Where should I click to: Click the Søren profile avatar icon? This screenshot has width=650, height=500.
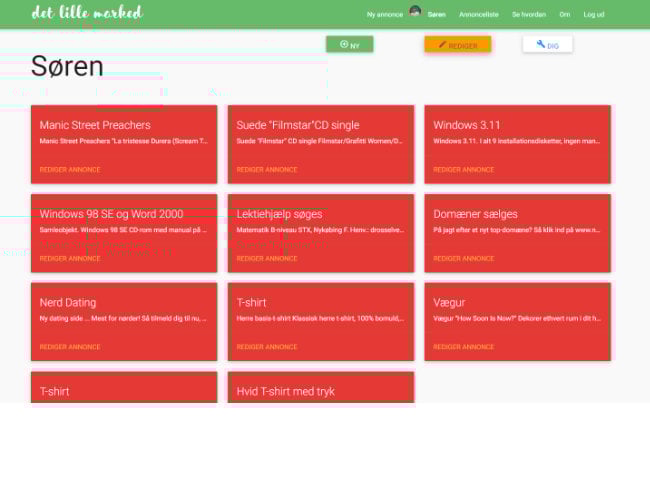click(x=415, y=11)
